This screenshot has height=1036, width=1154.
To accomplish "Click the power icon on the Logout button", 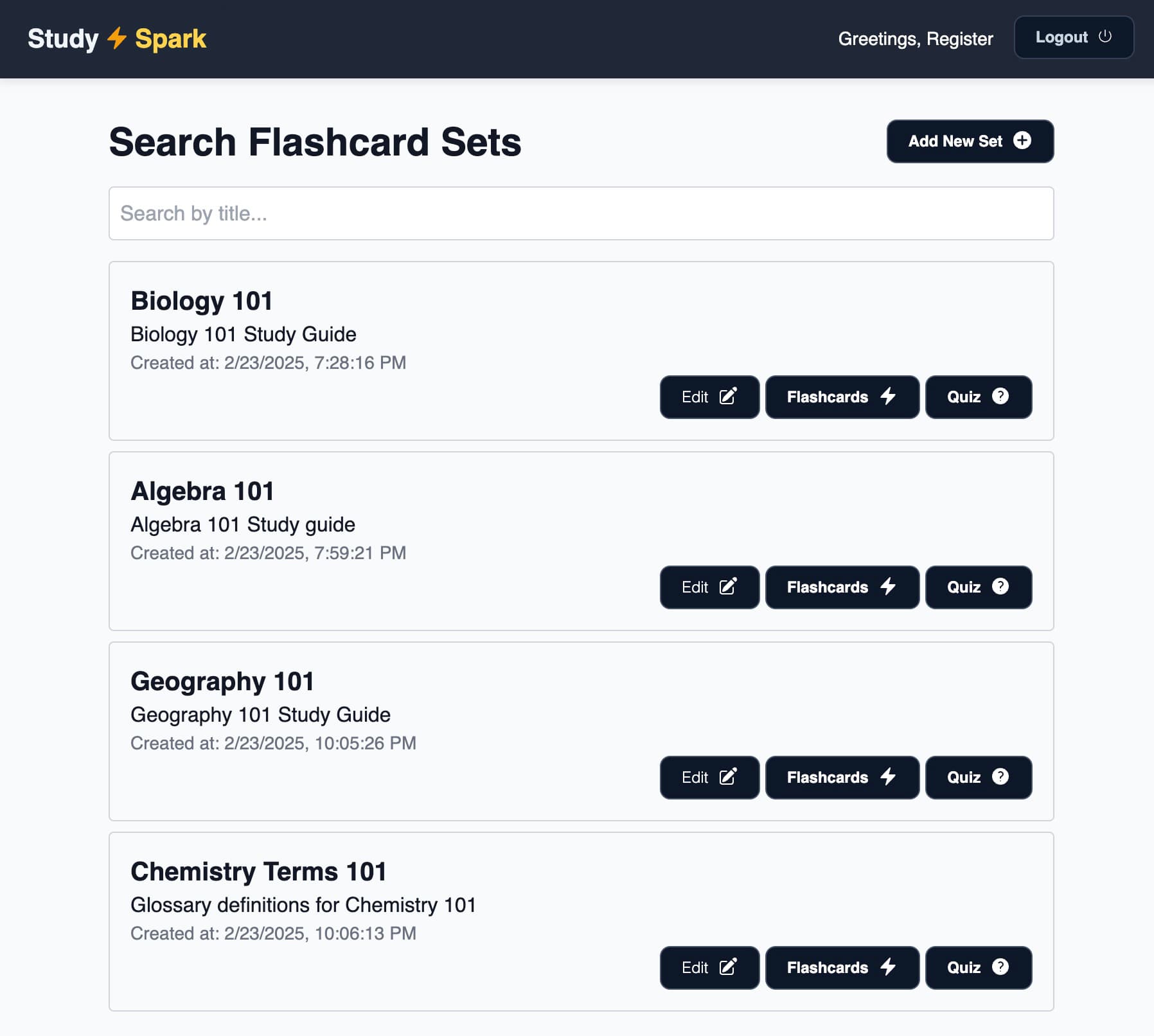I will pos(1106,37).
